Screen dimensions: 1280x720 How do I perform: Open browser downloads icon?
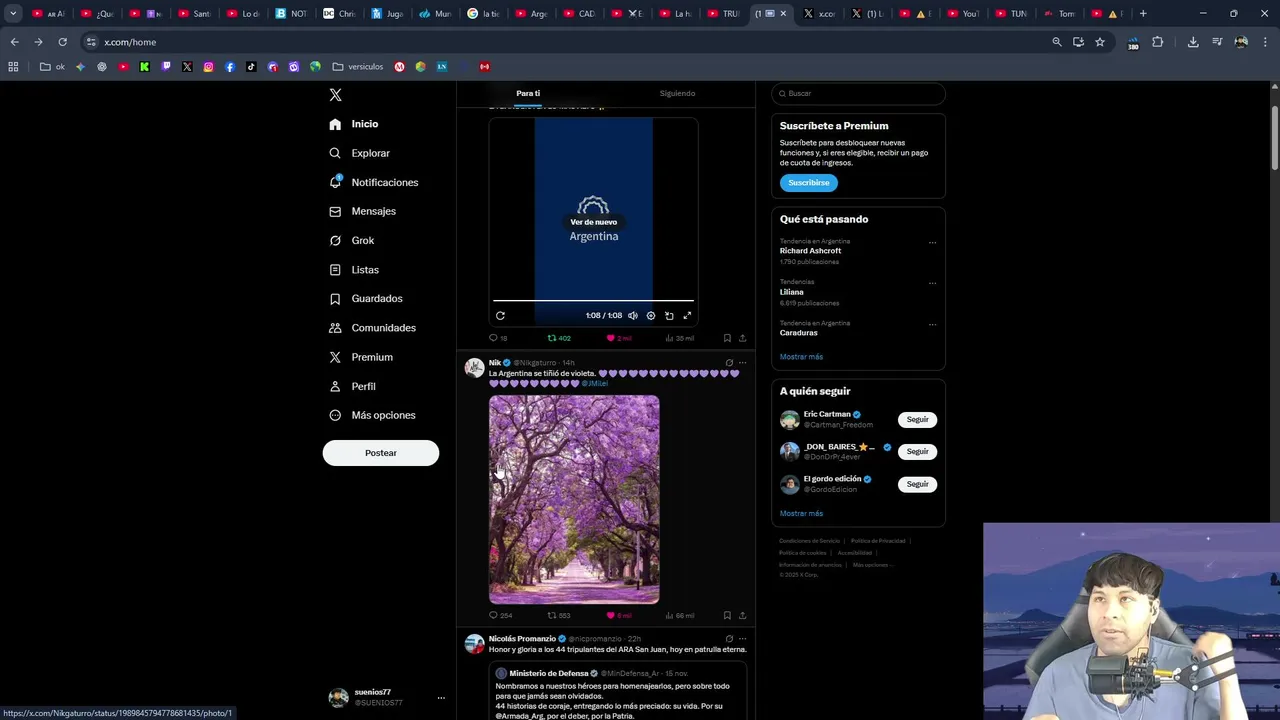pyautogui.click(x=1193, y=42)
